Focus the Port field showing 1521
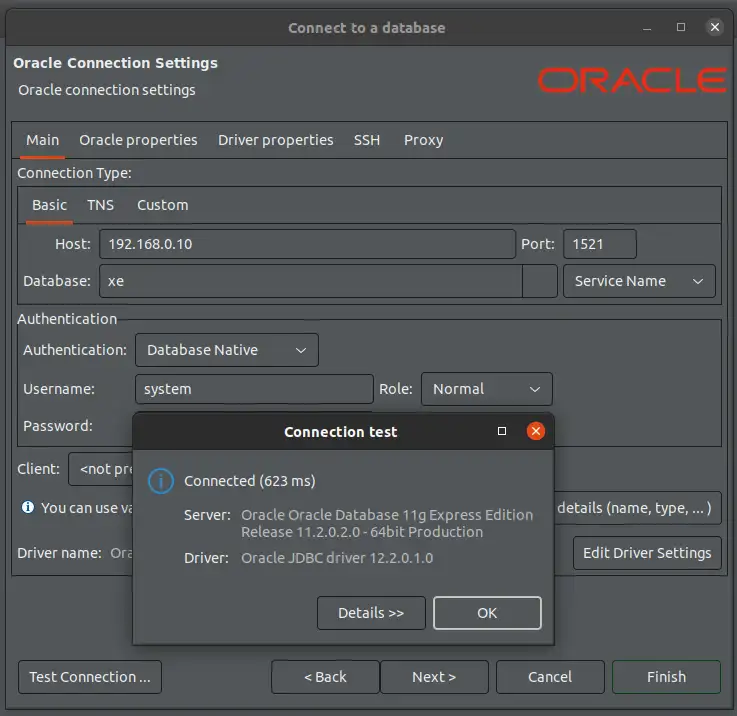The image size is (737, 716). click(600, 244)
